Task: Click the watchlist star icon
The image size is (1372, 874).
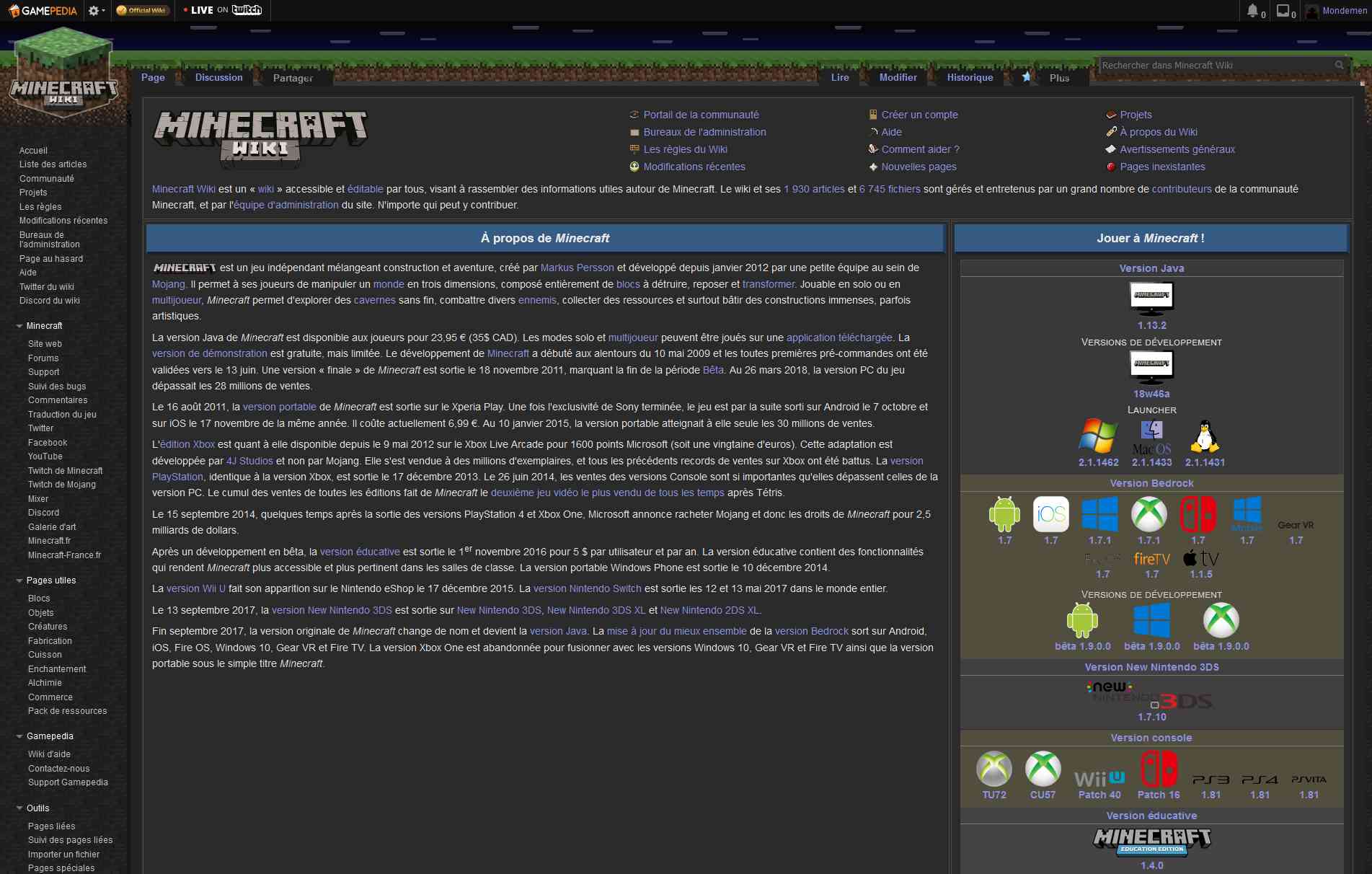Action: [x=1026, y=76]
